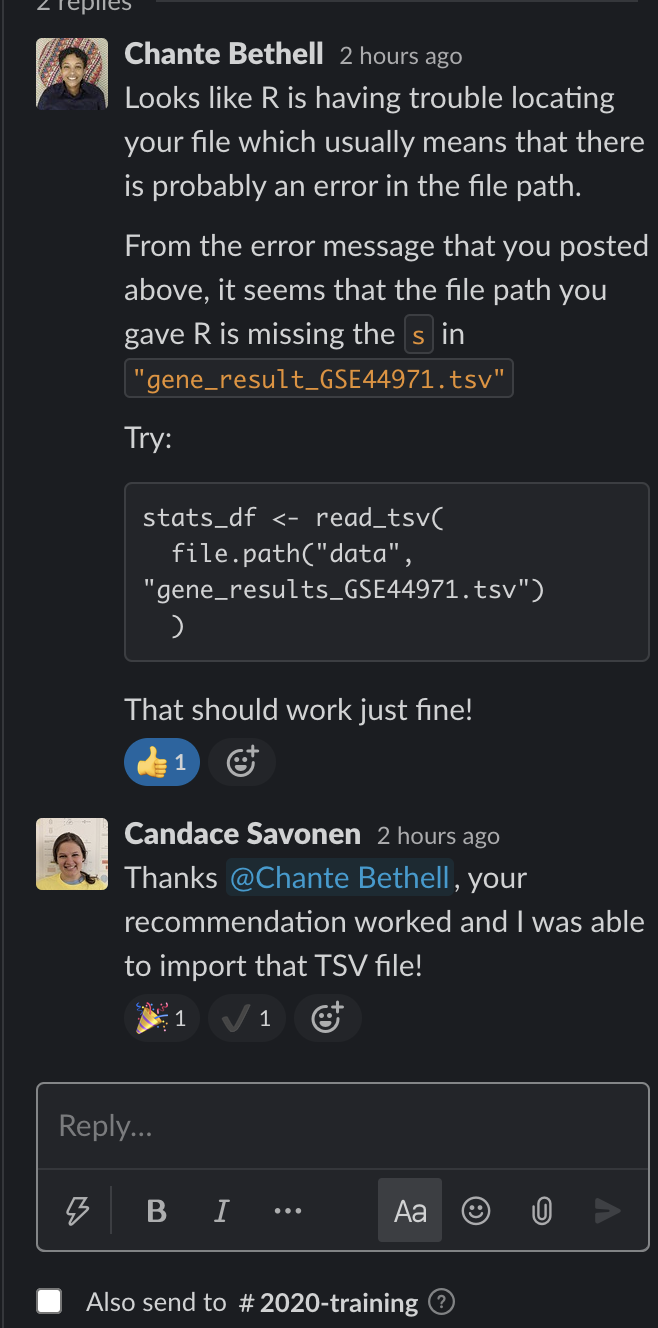The width and height of the screenshot is (658, 1328).
Task: Toggle bold formatting in reply box
Action: [x=157, y=1211]
